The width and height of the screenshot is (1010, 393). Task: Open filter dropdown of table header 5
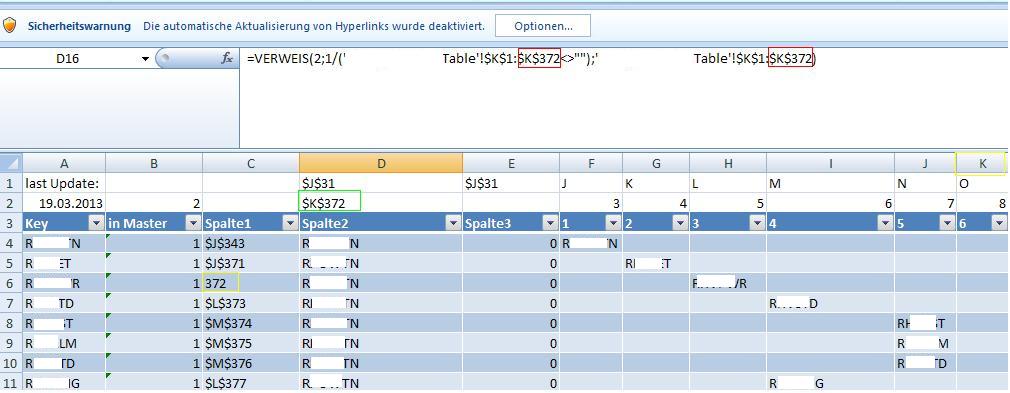point(948,224)
